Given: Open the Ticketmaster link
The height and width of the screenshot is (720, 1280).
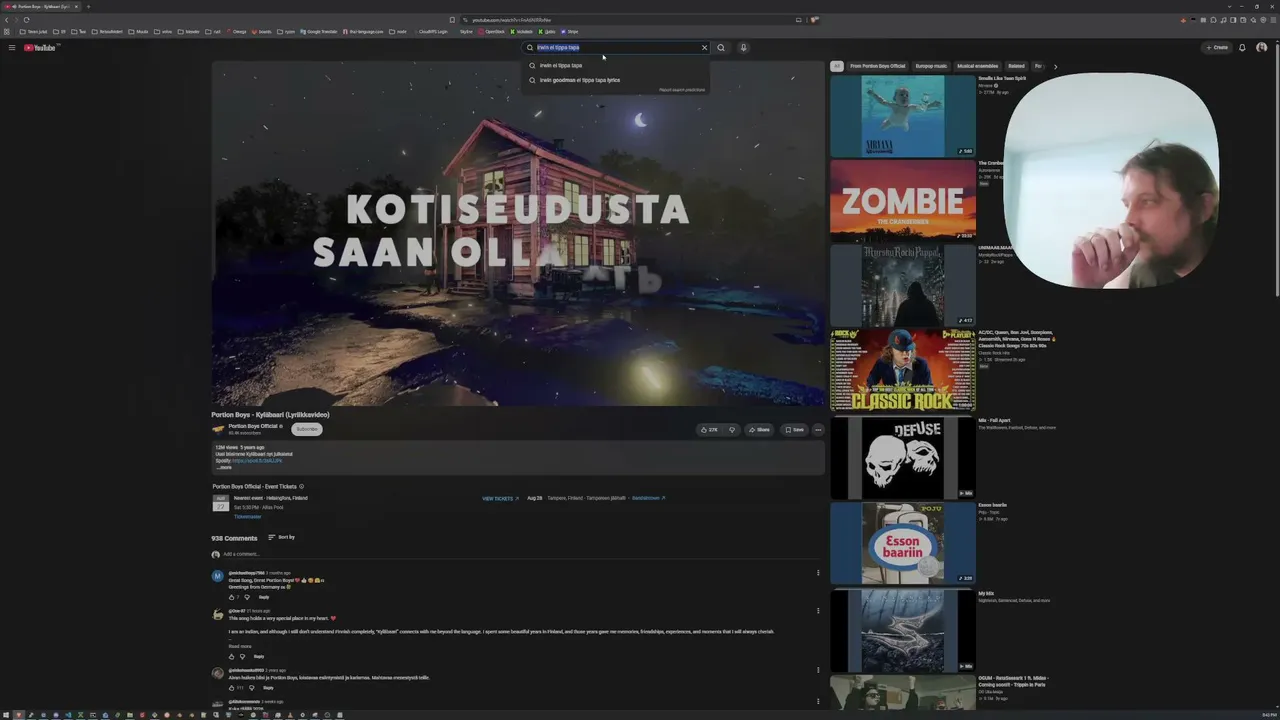Looking at the screenshot, I should point(247,517).
